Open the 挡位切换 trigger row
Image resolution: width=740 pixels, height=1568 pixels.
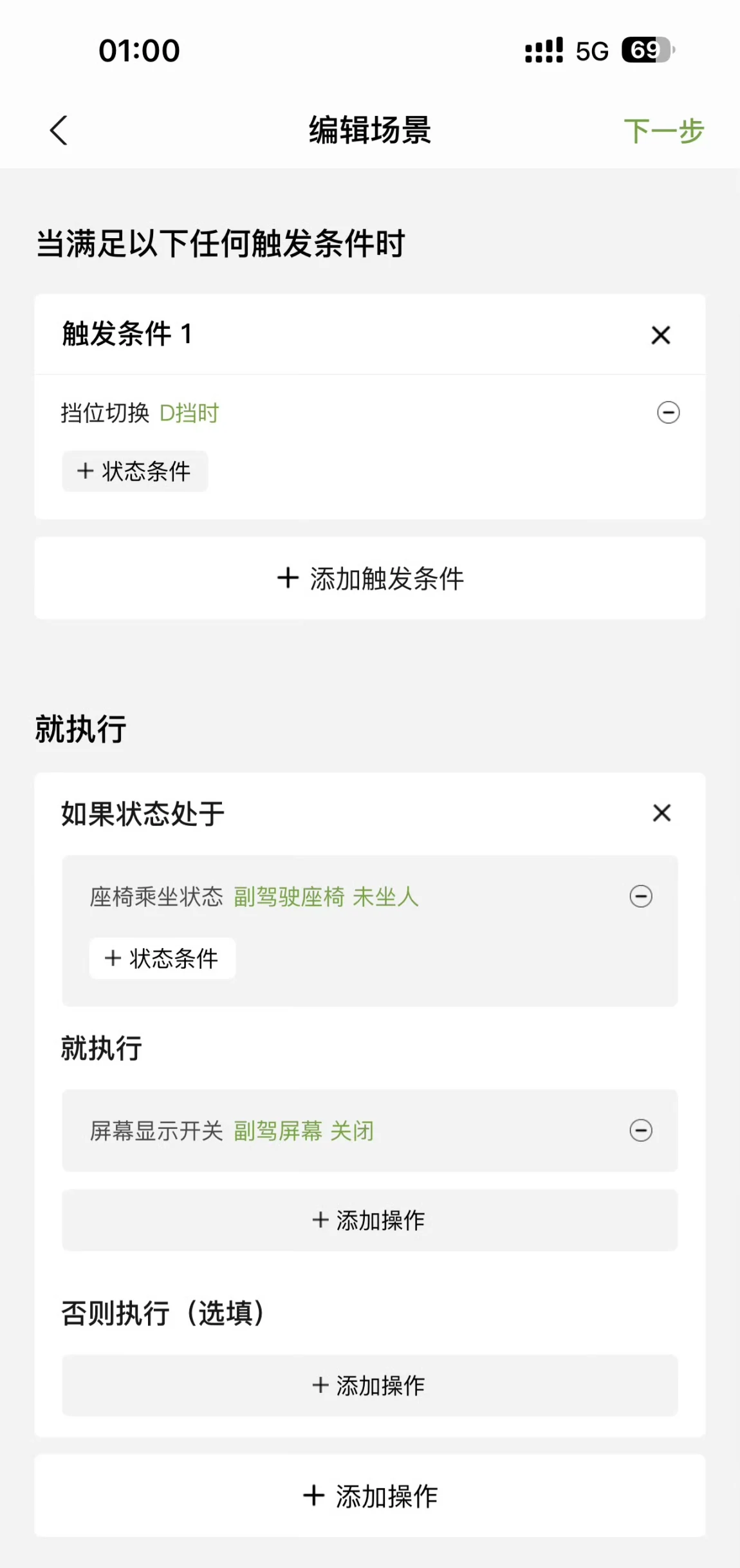point(105,413)
